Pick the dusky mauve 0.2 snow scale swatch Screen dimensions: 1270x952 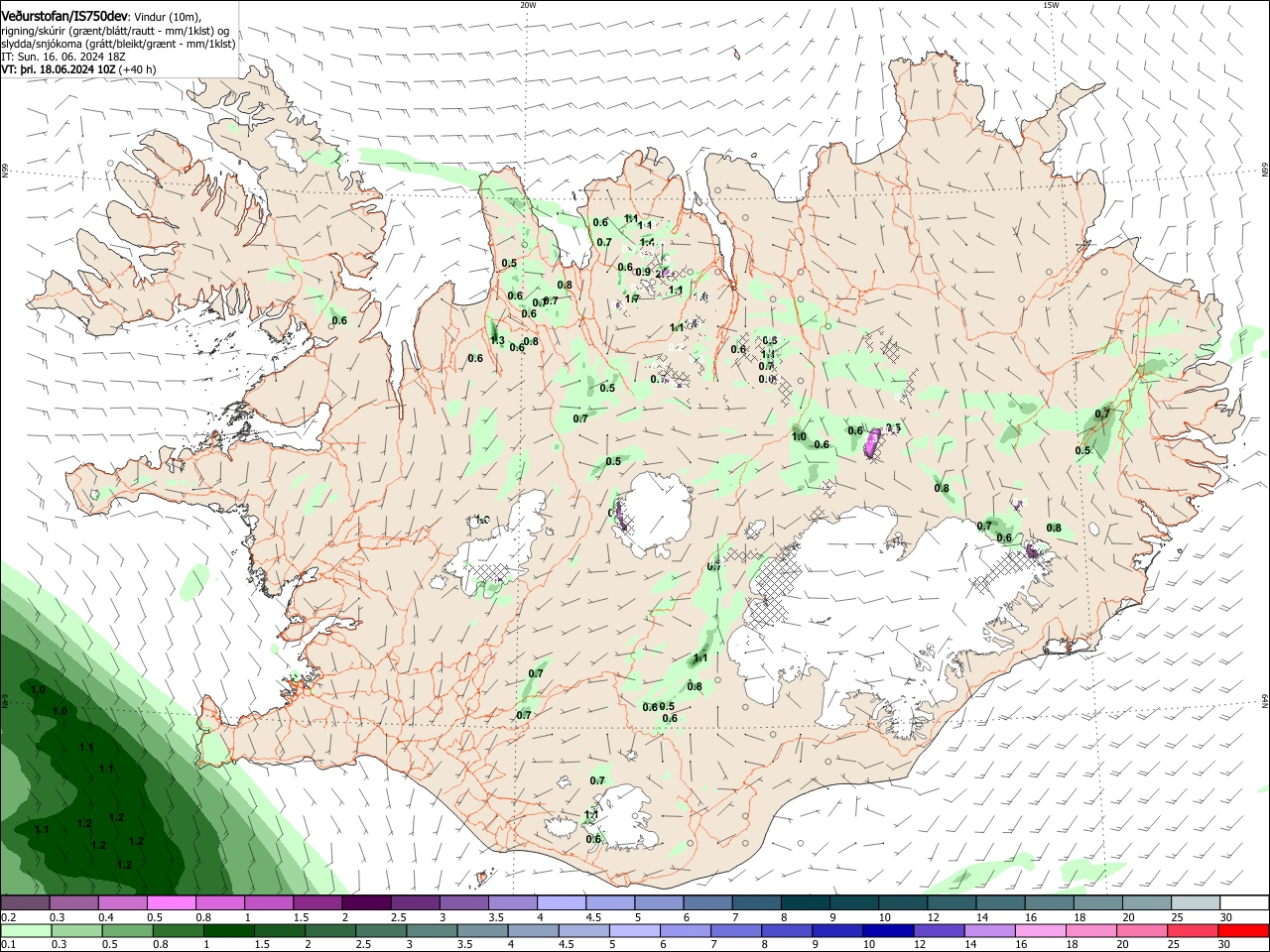coord(25,902)
